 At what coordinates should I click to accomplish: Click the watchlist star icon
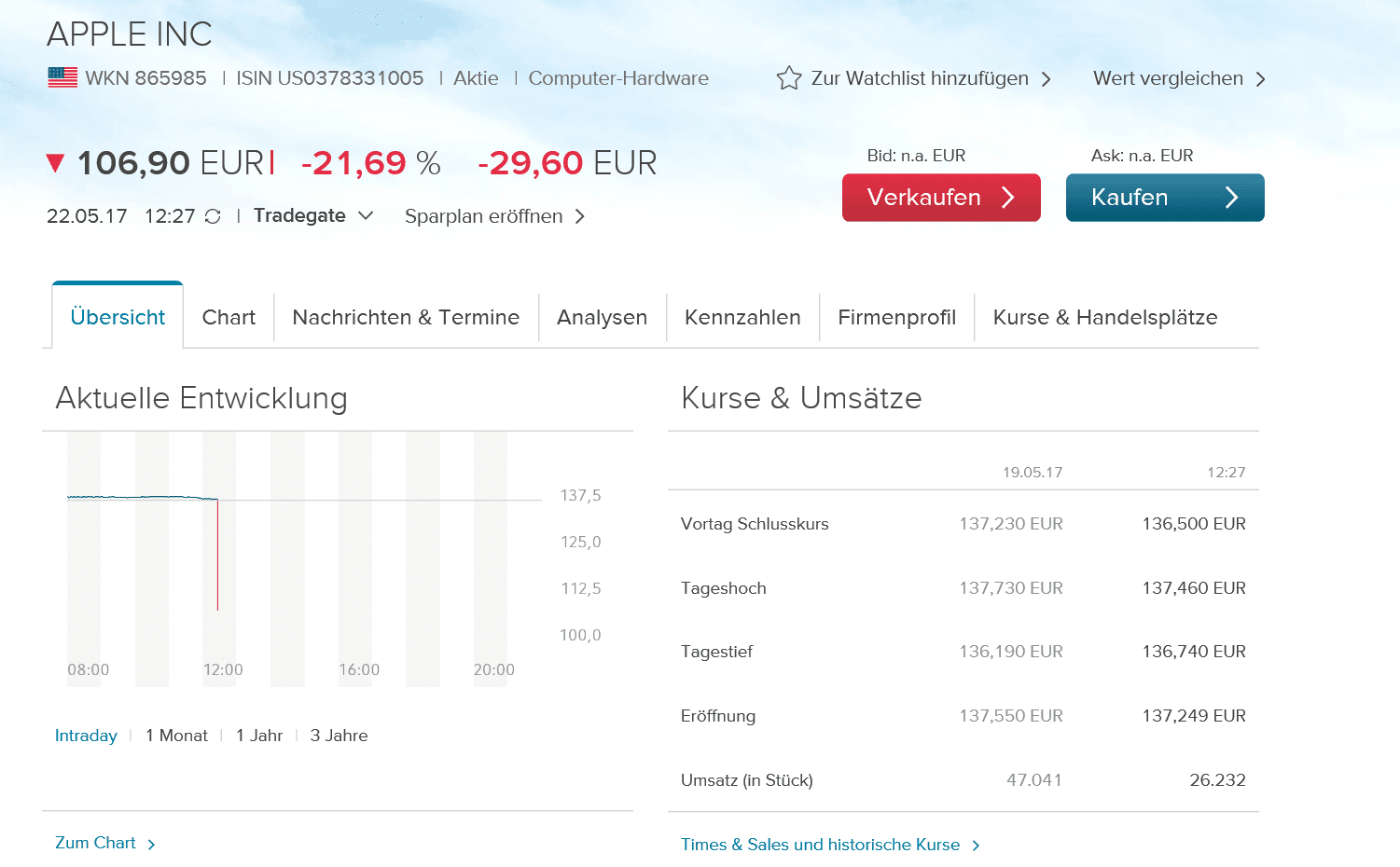pyautogui.click(x=789, y=78)
